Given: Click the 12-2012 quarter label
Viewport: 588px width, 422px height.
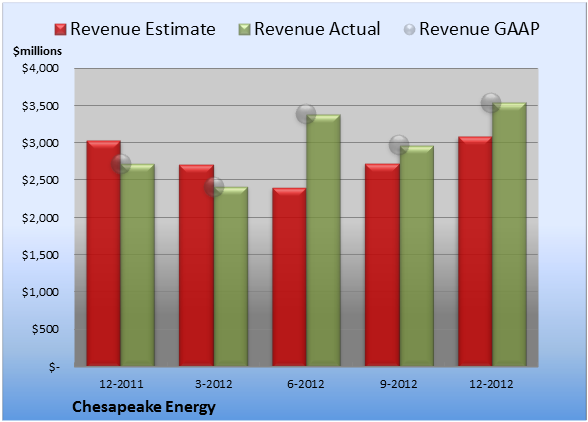Looking at the screenshot, I should (x=491, y=384).
